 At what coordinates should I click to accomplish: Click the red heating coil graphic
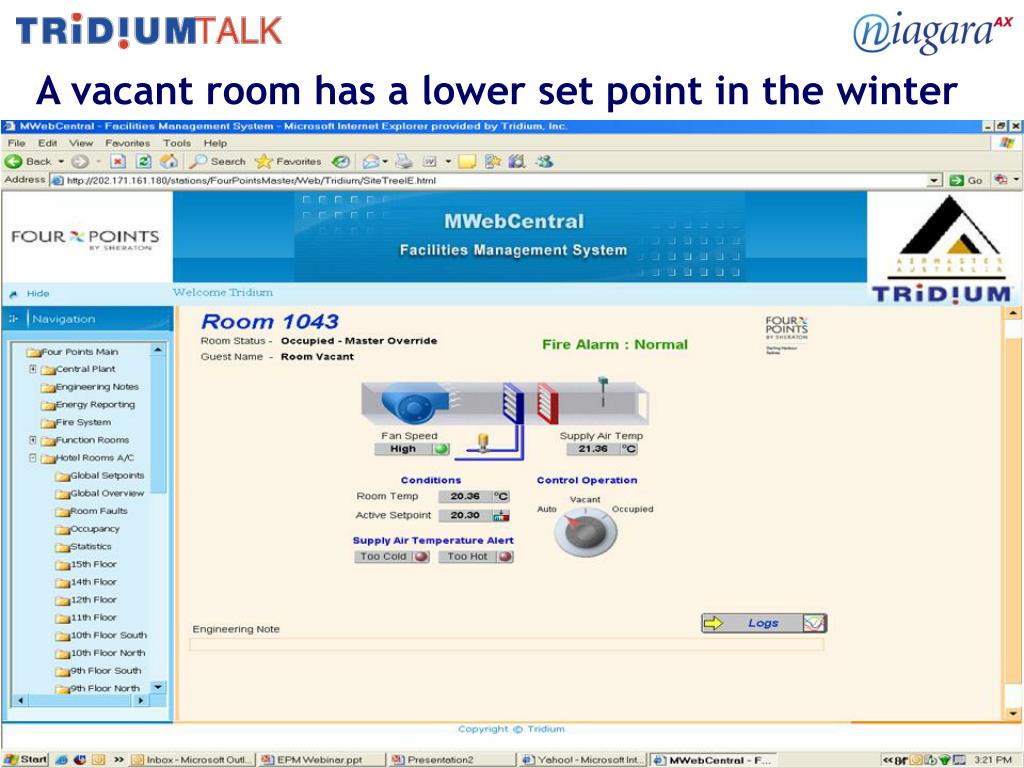click(547, 403)
